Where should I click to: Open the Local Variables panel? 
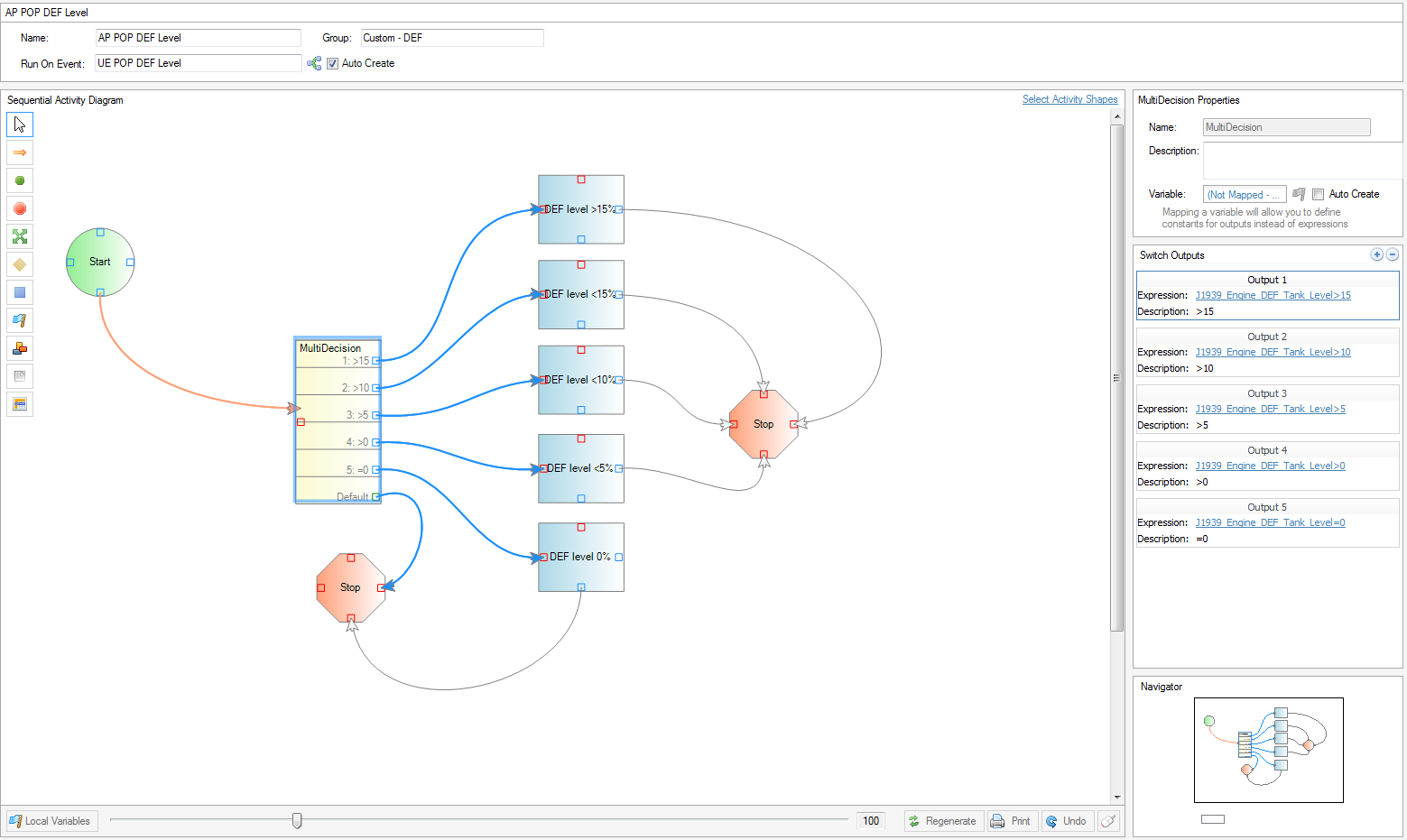[51, 821]
